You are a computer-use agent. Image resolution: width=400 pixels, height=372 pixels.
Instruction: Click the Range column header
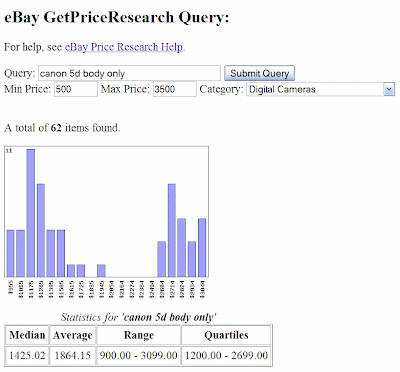139,335
